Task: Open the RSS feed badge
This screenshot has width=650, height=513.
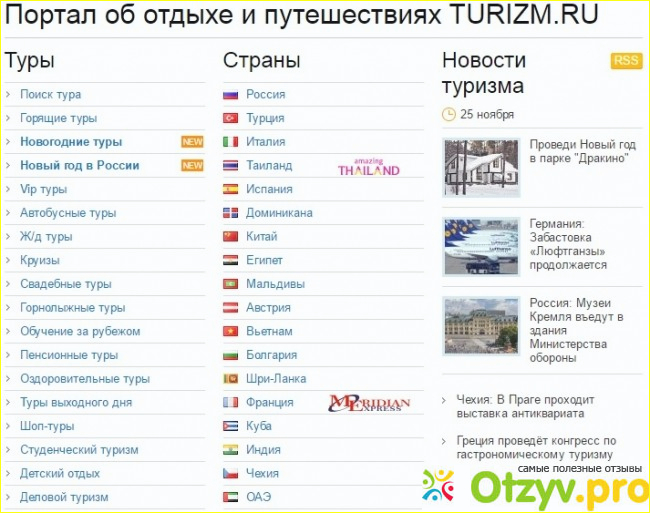Action: pyautogui.click(x=626, y=60)
